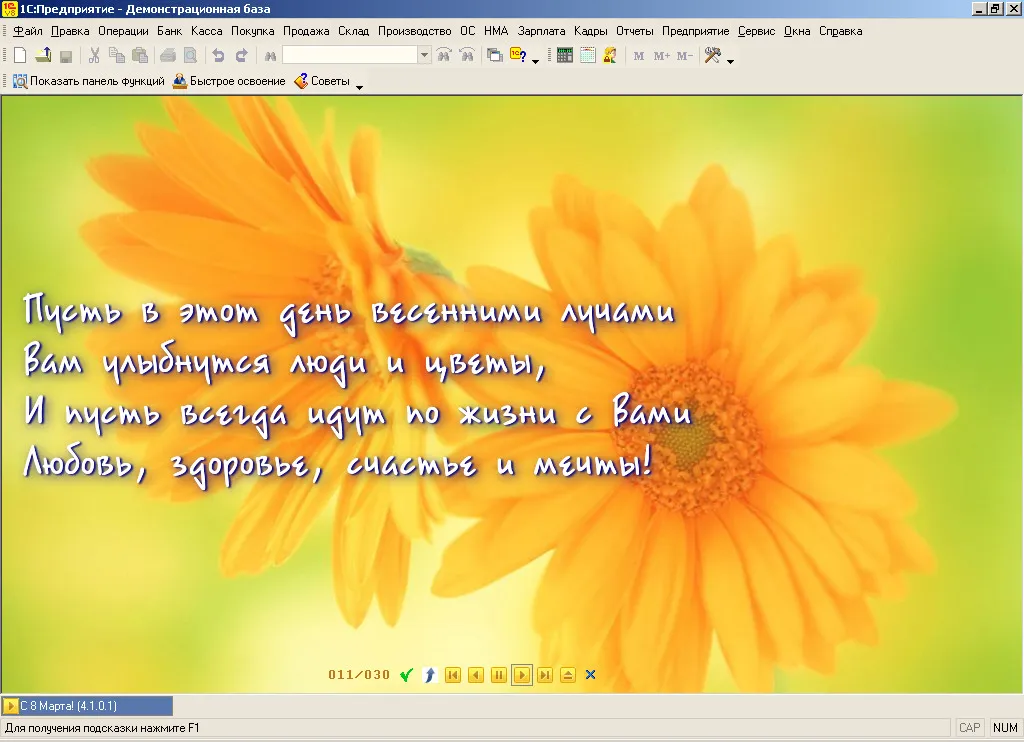Open the calendar icon
Screen dimensions: 1024x742
588,56
